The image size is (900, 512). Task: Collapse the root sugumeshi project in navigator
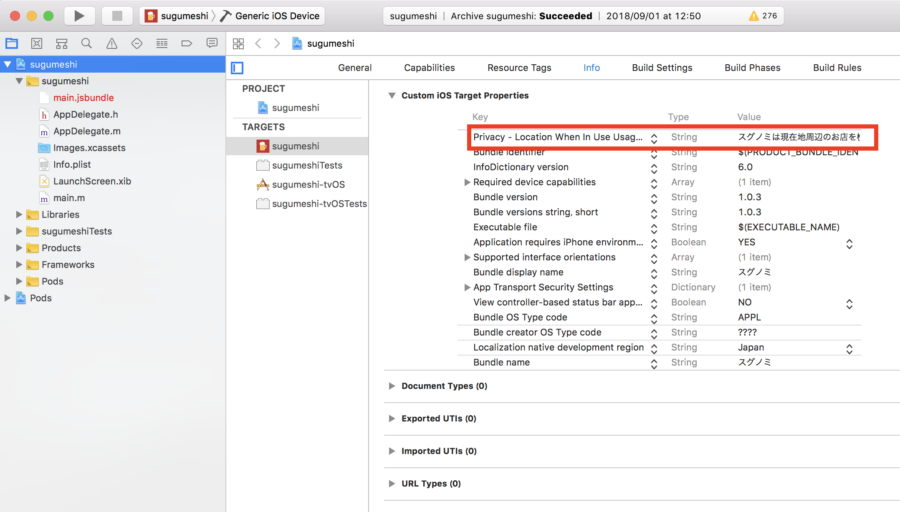pos(7,64)
